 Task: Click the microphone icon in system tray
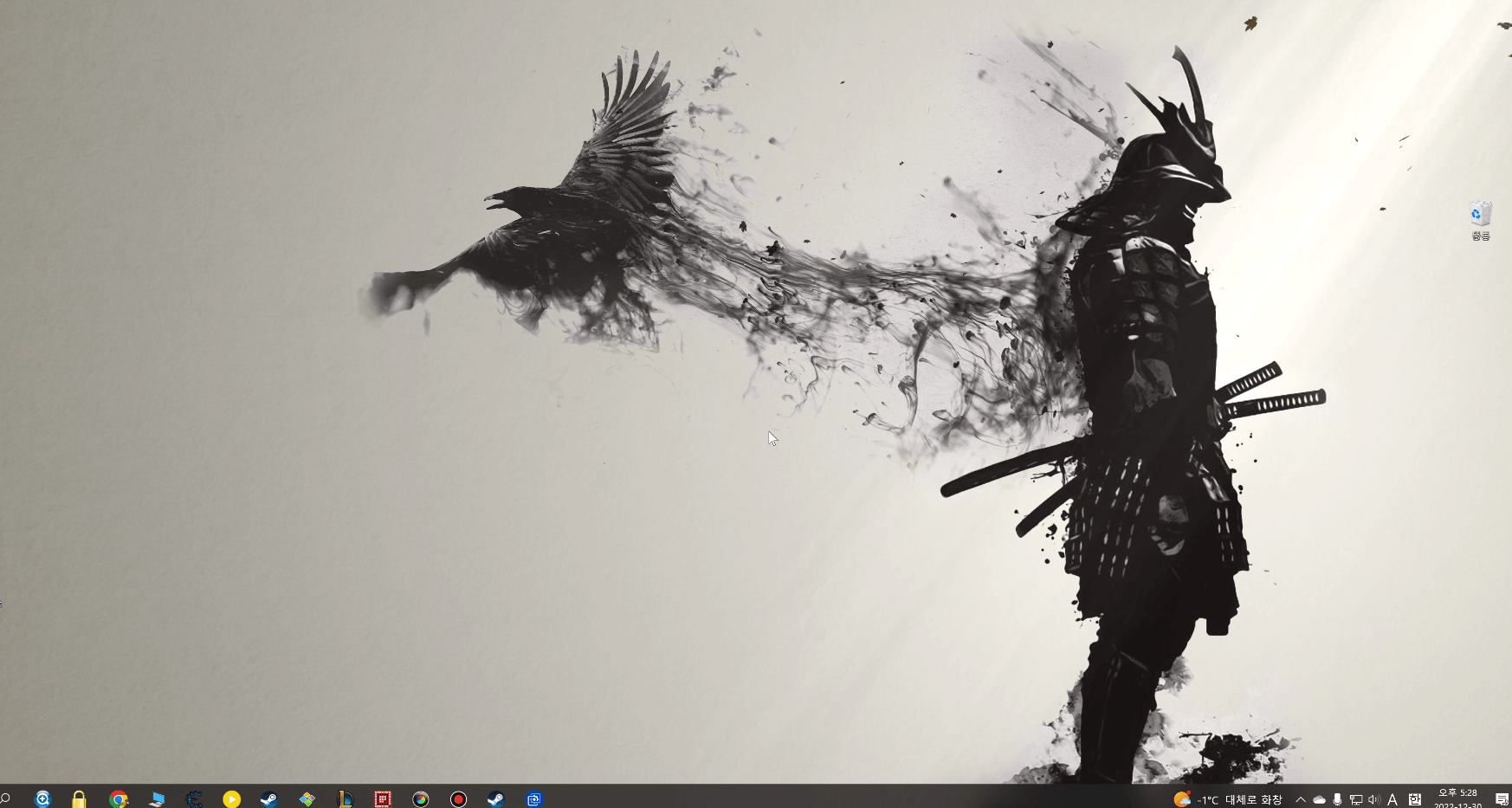click(1337, 799)
